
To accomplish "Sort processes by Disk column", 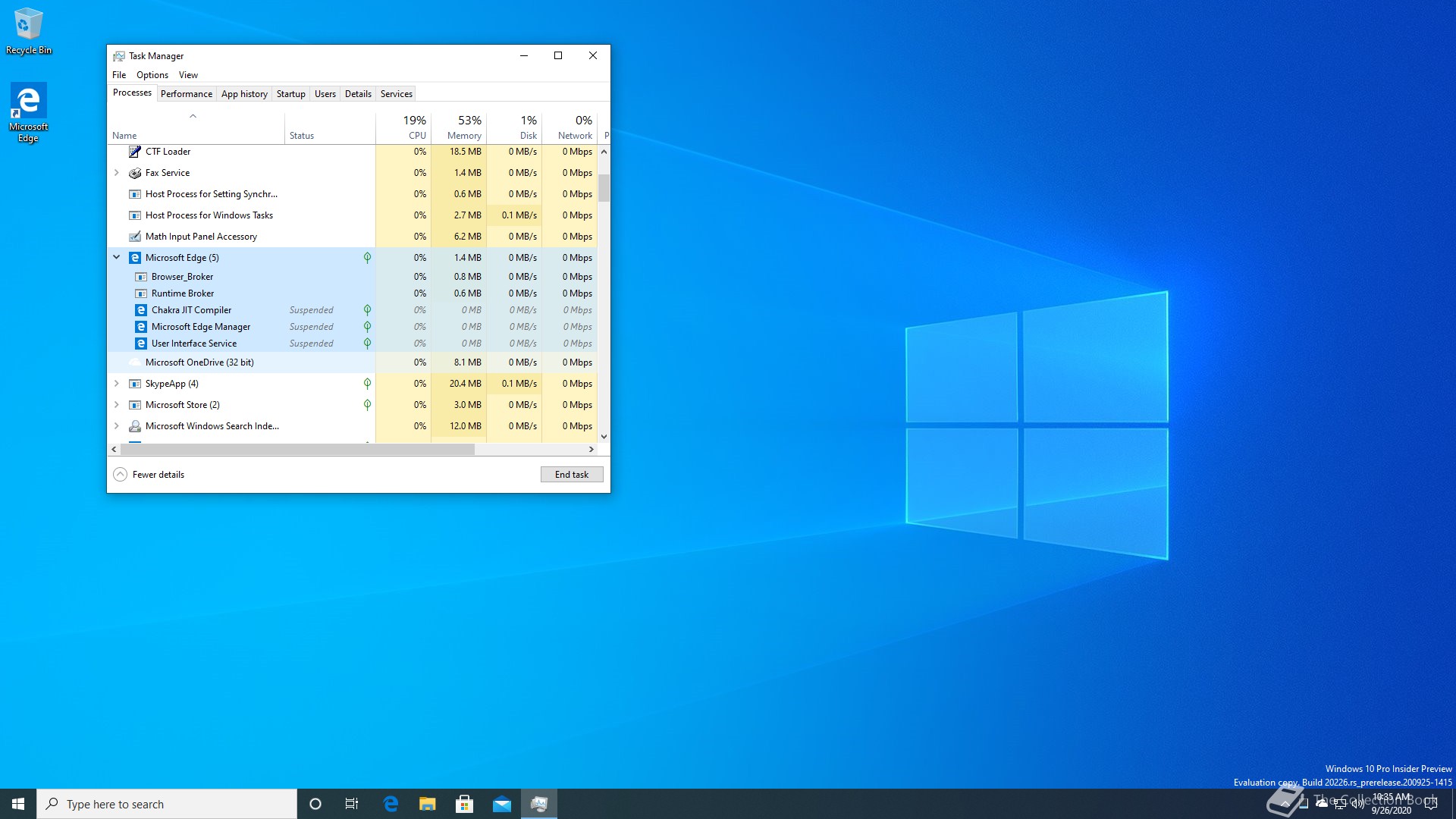I will (514, 128).
